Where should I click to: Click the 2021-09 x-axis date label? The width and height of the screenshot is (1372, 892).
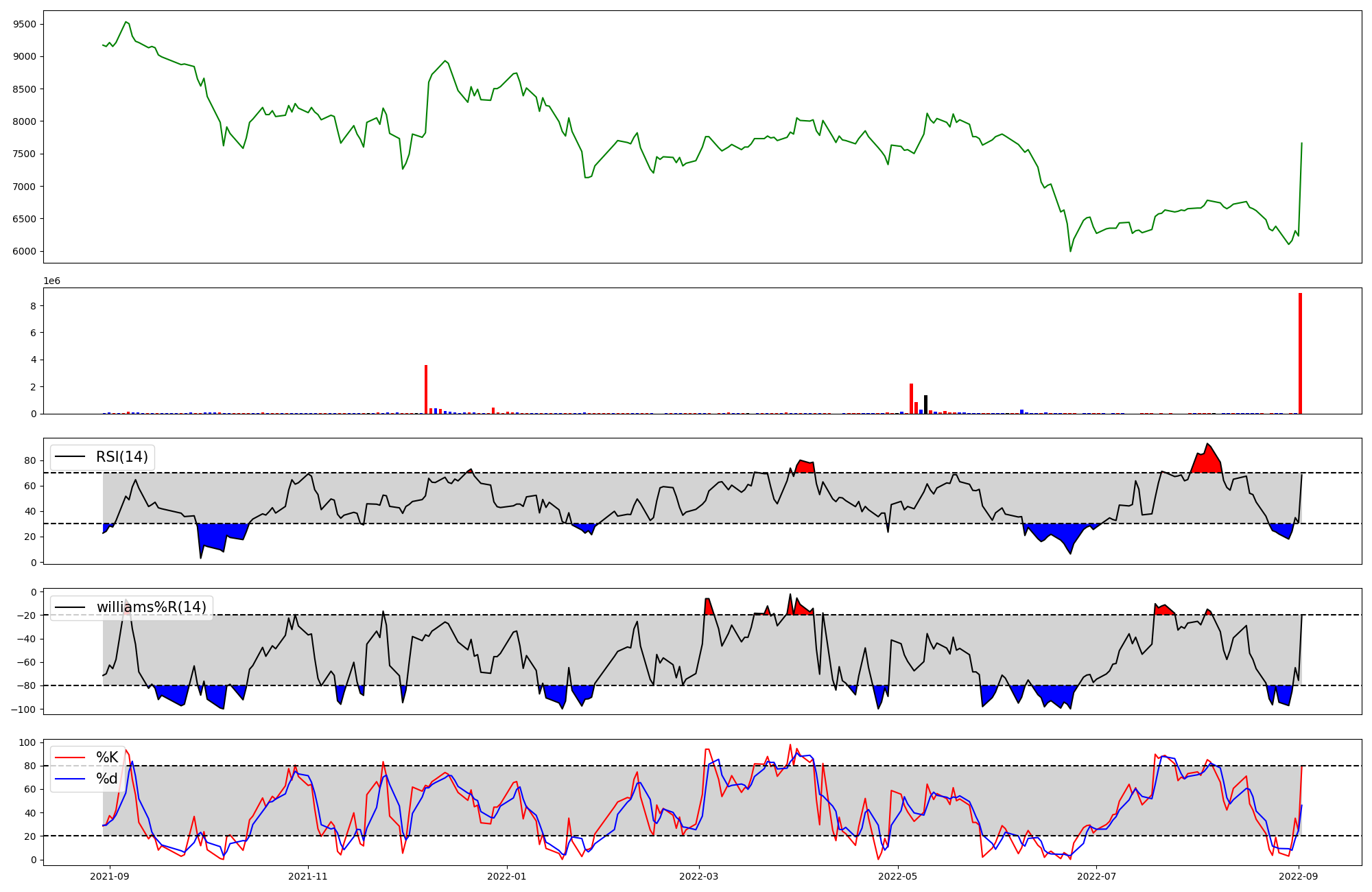[x=110, y=876]
